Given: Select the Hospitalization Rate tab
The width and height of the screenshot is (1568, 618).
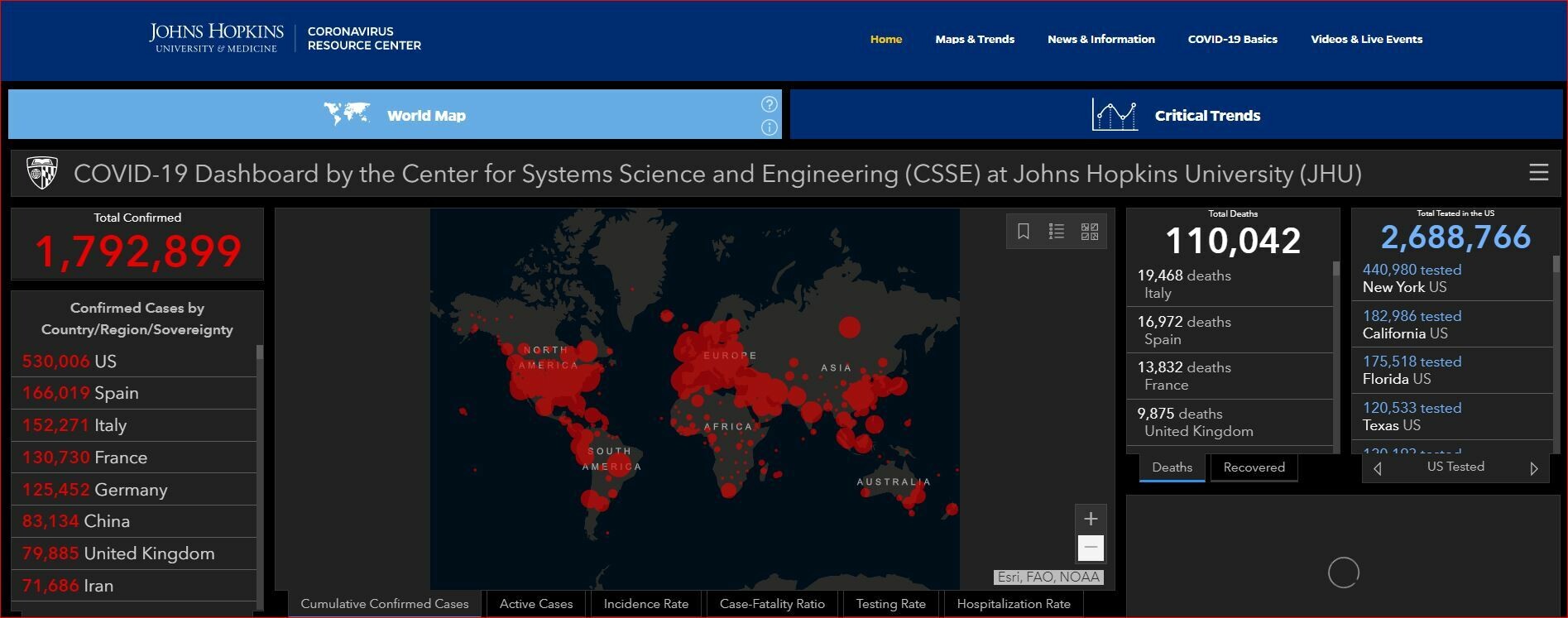Looking at the screenshot, I should 1014,604.
